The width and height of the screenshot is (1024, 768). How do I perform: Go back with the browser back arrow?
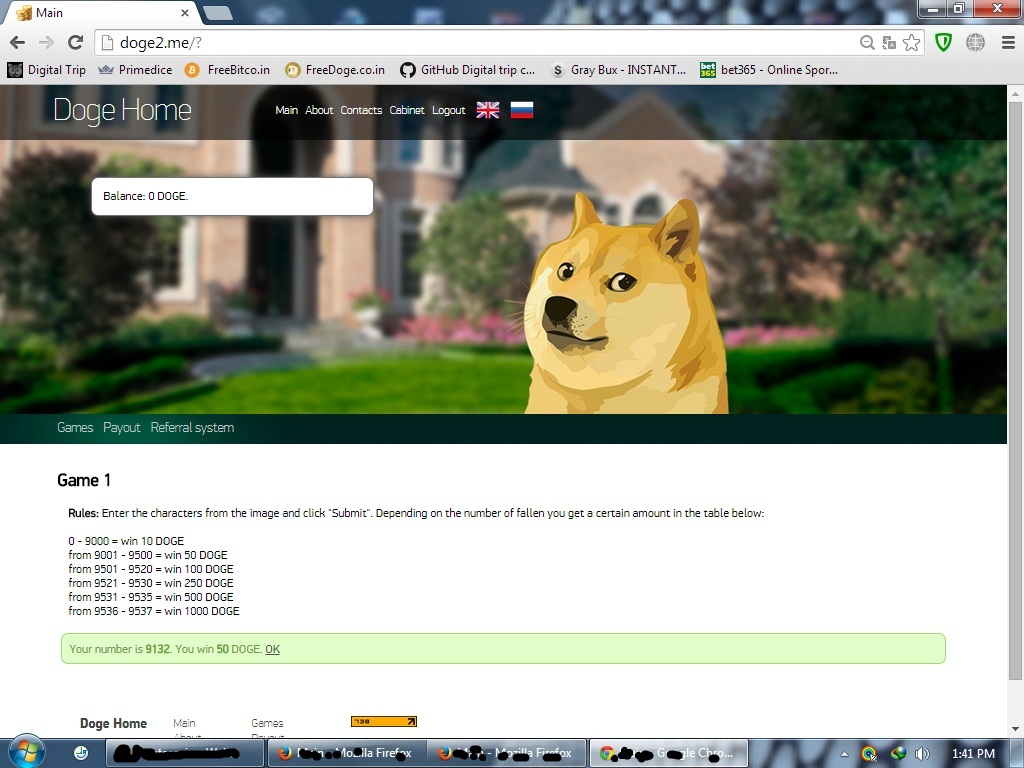pos(18,42)
